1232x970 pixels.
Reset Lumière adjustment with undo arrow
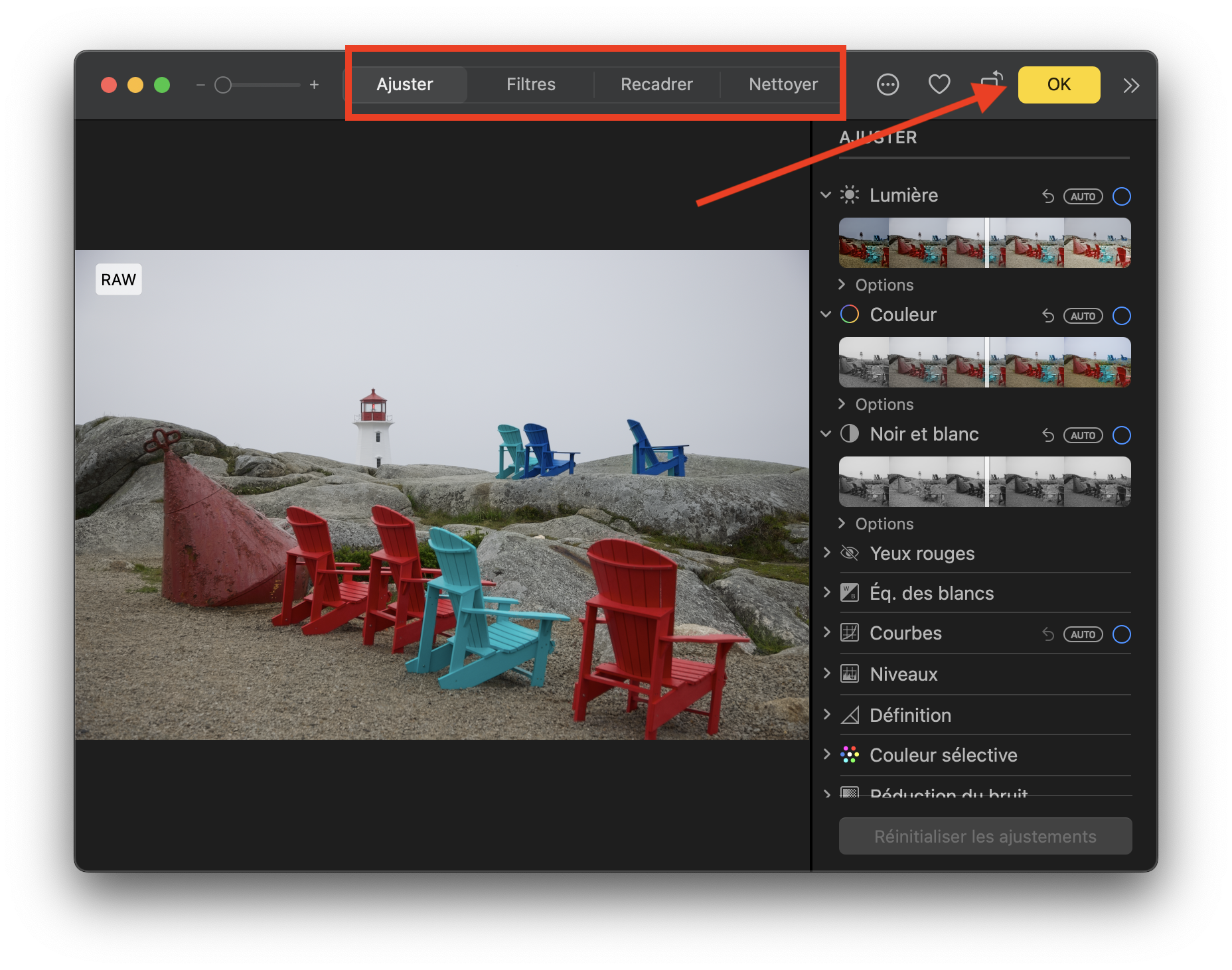pyautogui.click(x=1048, y=196)
